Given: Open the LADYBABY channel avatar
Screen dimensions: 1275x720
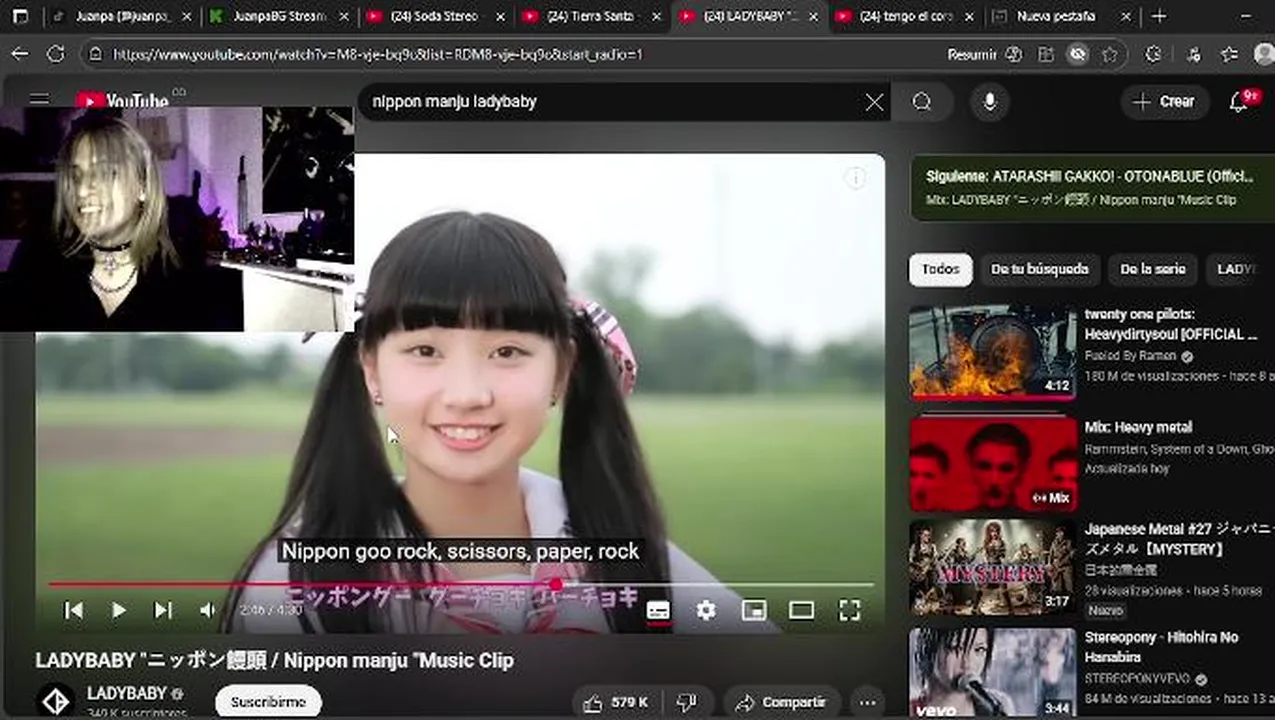Looking at the screenshot, I should coord(56,701).
